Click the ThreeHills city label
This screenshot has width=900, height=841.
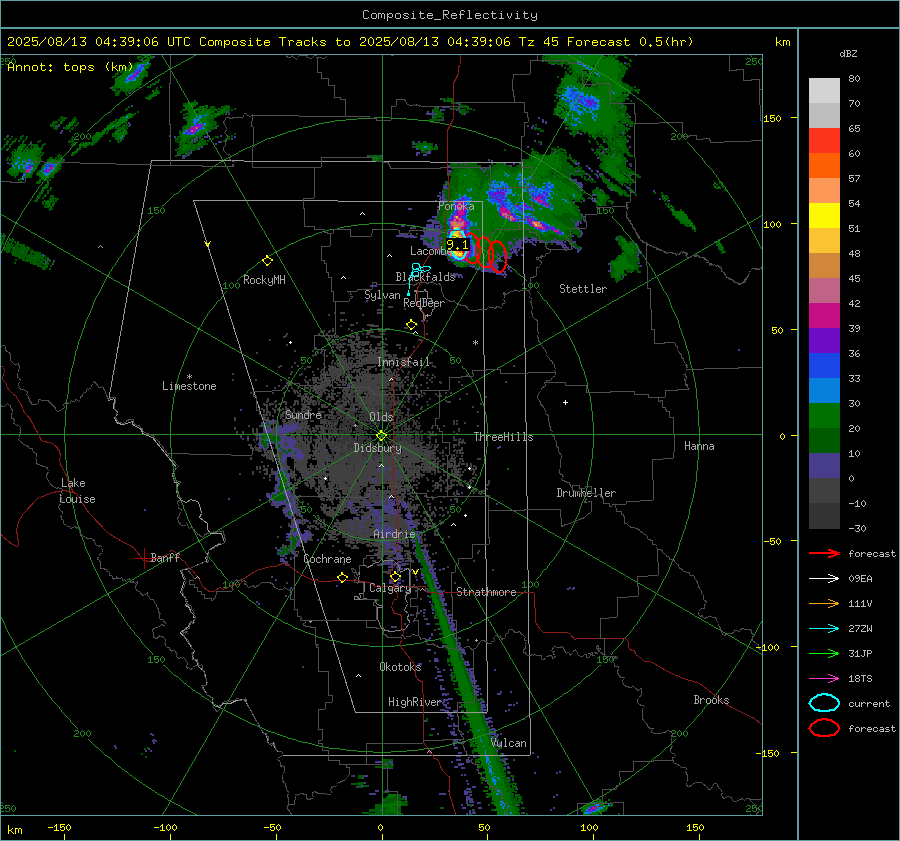[x=503, y=437]
